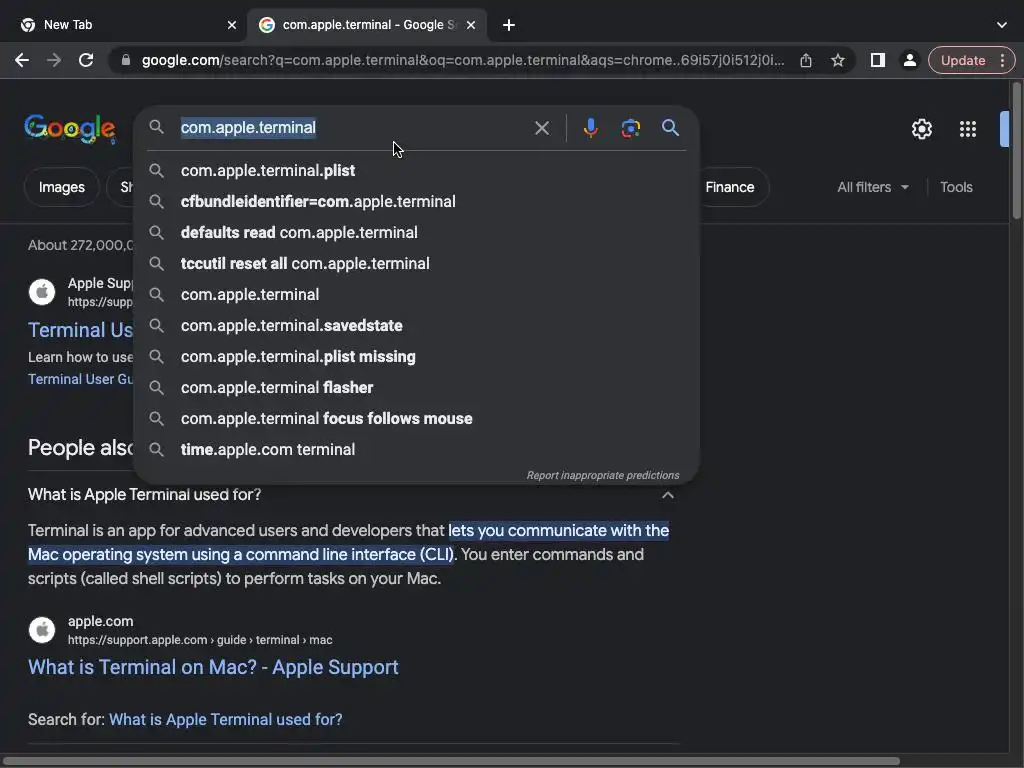1024x768 pixels.
Task: Choose suggestion com.apple.terminal.plist
Action: click(416, 170)
